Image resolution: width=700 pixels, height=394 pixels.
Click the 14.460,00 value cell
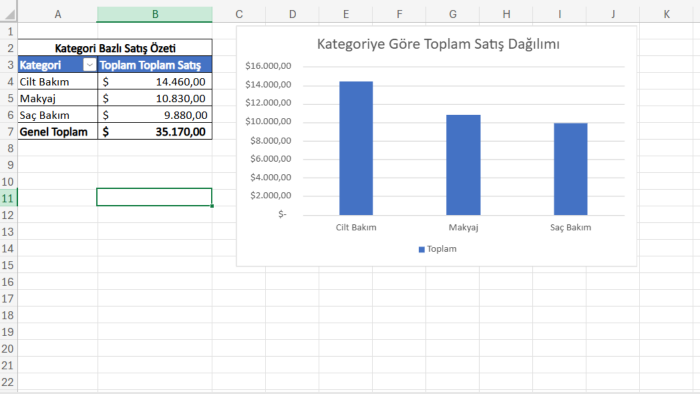pos(154,82)
